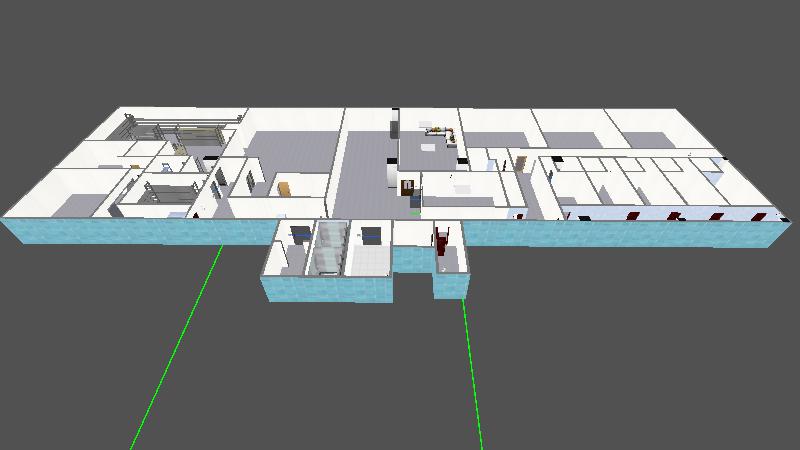
Task: Select the metal bunk frame in lower-left room
Action: pos(160,190)
